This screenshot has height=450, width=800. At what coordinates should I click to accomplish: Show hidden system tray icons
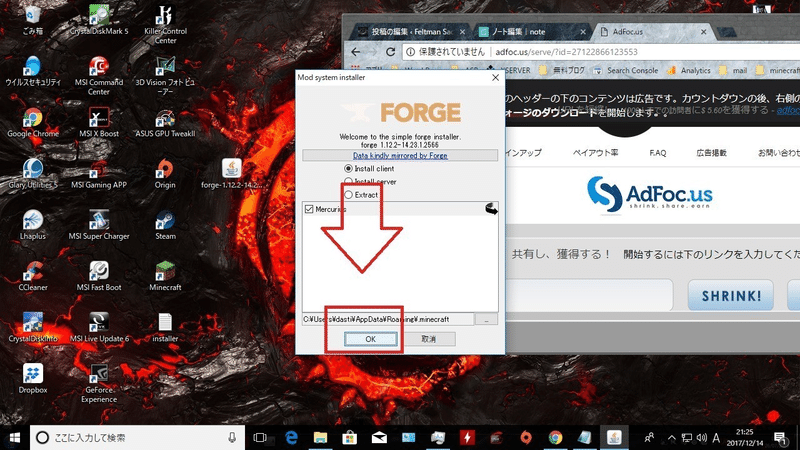pos(671,437)
